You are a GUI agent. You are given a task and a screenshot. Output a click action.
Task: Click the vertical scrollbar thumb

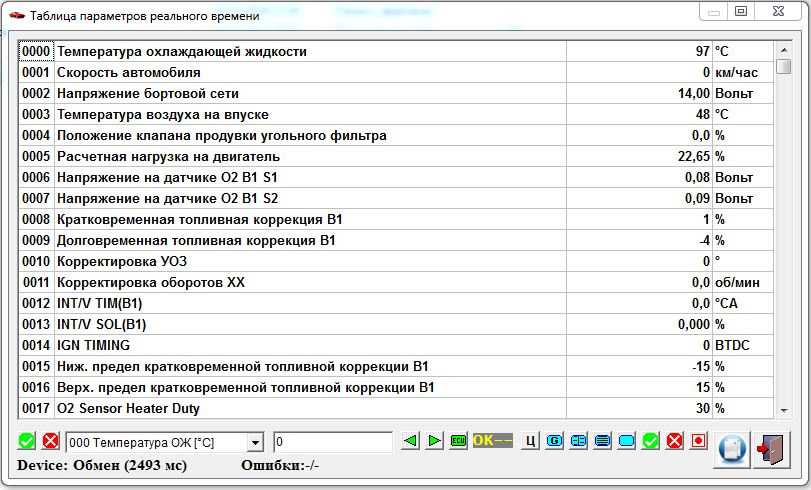784,66
